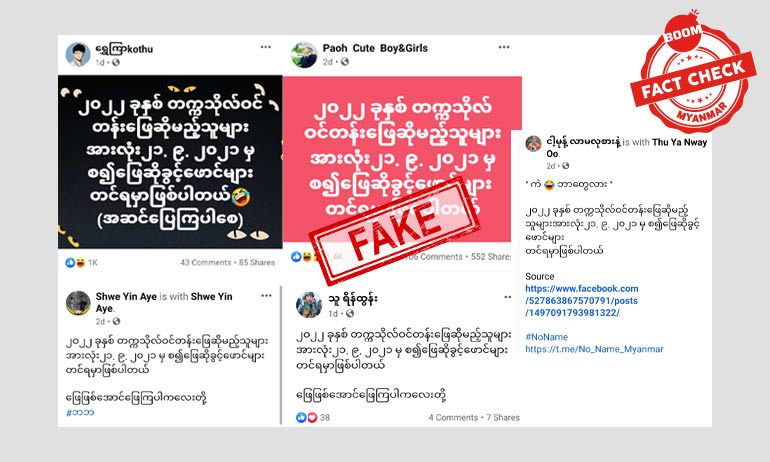View like reactions on 1K post
770x462 pixels.
pos(70,263)
